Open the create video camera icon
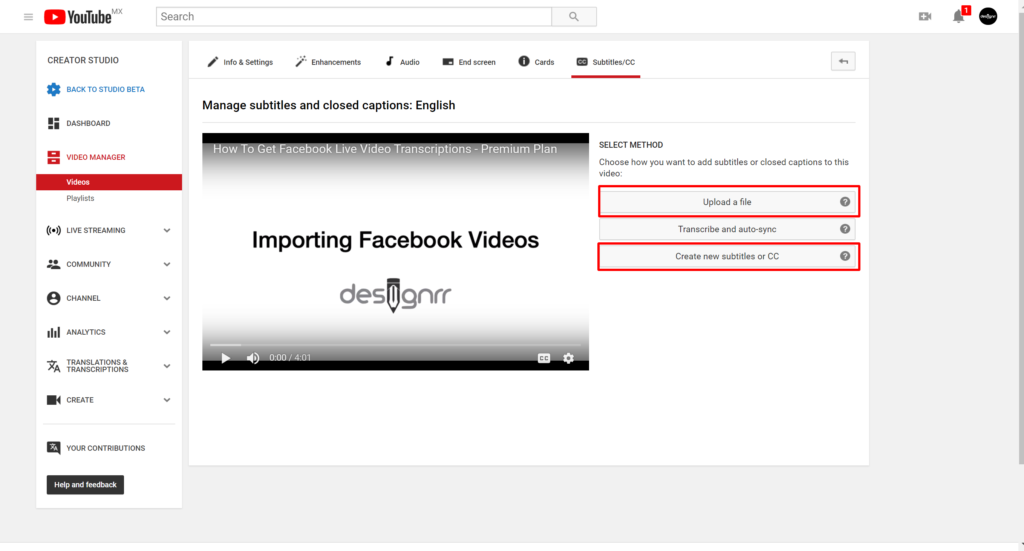The height and width of the screenshot is (551, 1024). [x=925, y=16]
